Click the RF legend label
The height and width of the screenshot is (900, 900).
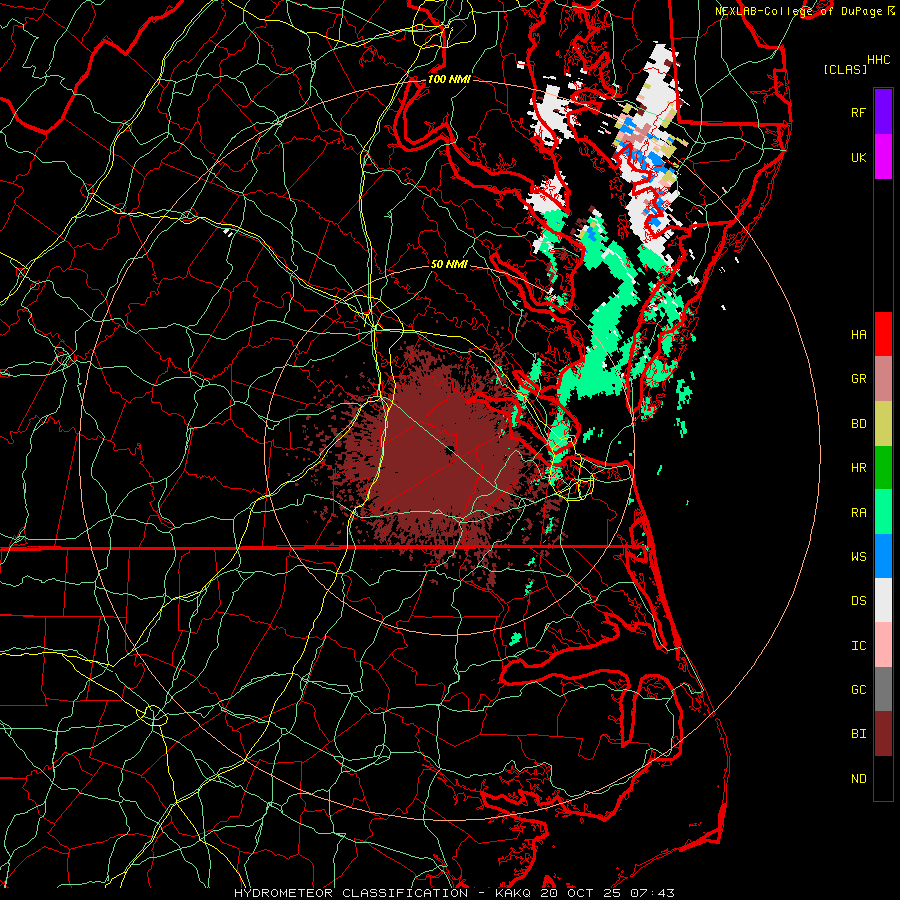pos(859,112)
